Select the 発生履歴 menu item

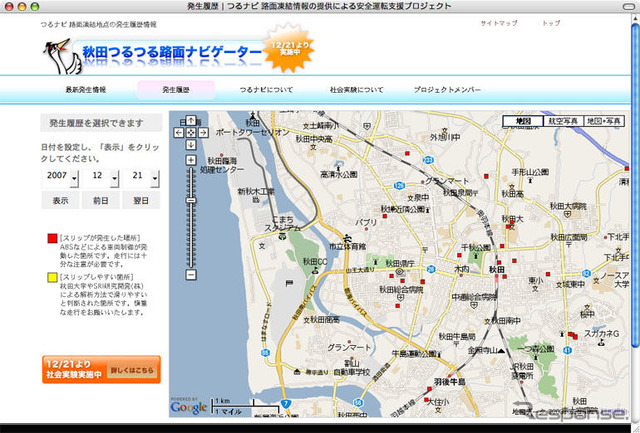pos(176,90)
